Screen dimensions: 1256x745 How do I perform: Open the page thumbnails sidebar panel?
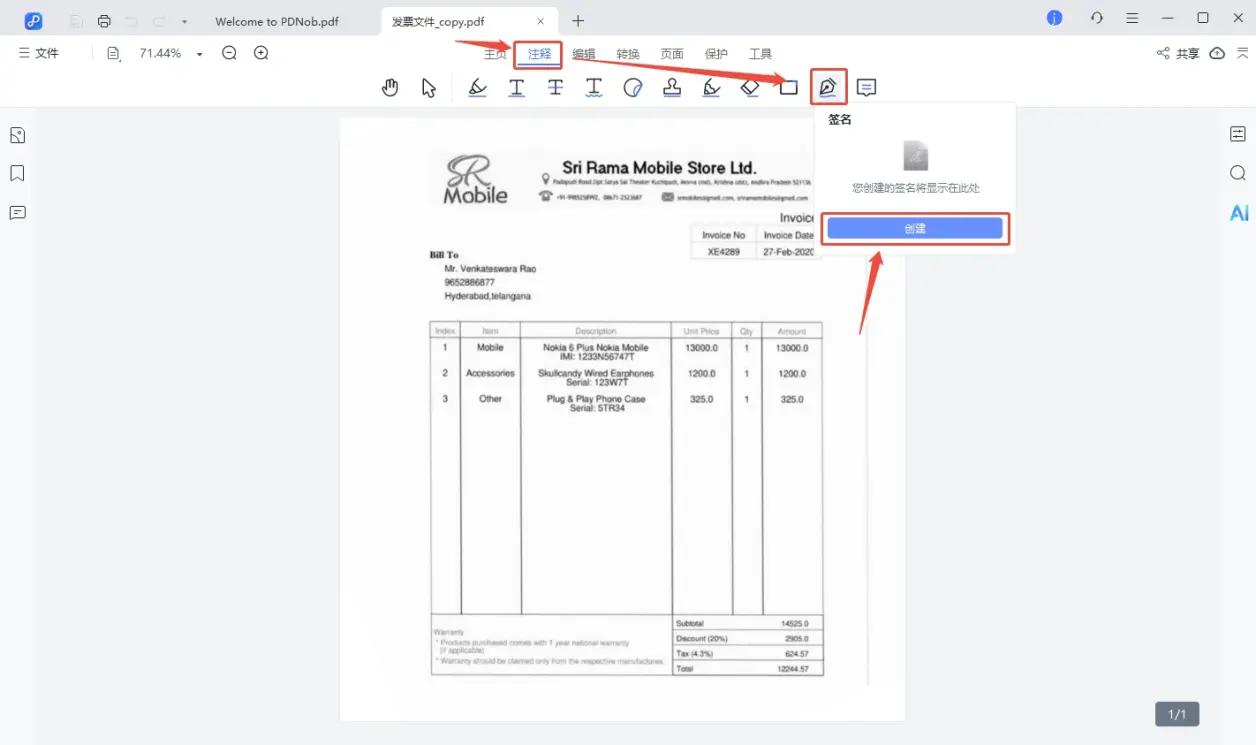[x=17, y=135]
